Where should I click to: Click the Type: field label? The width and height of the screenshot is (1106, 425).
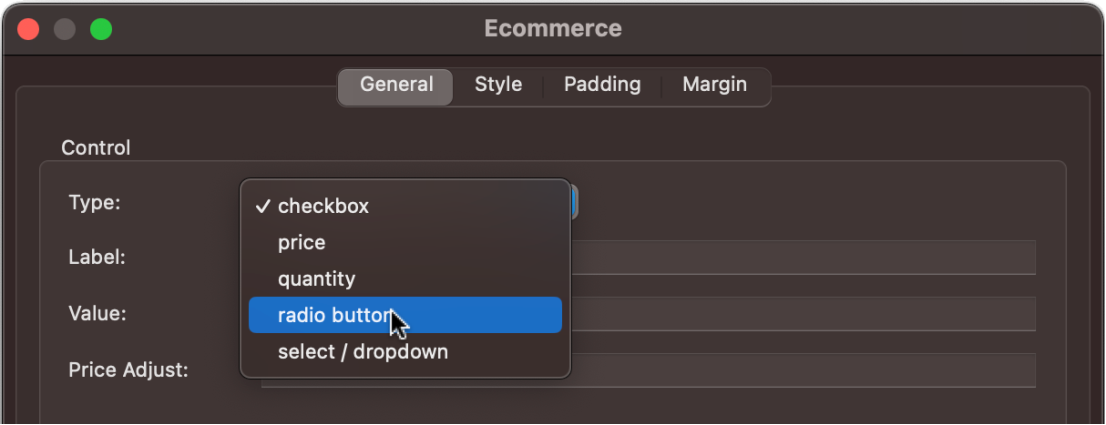tap(94, 203)
